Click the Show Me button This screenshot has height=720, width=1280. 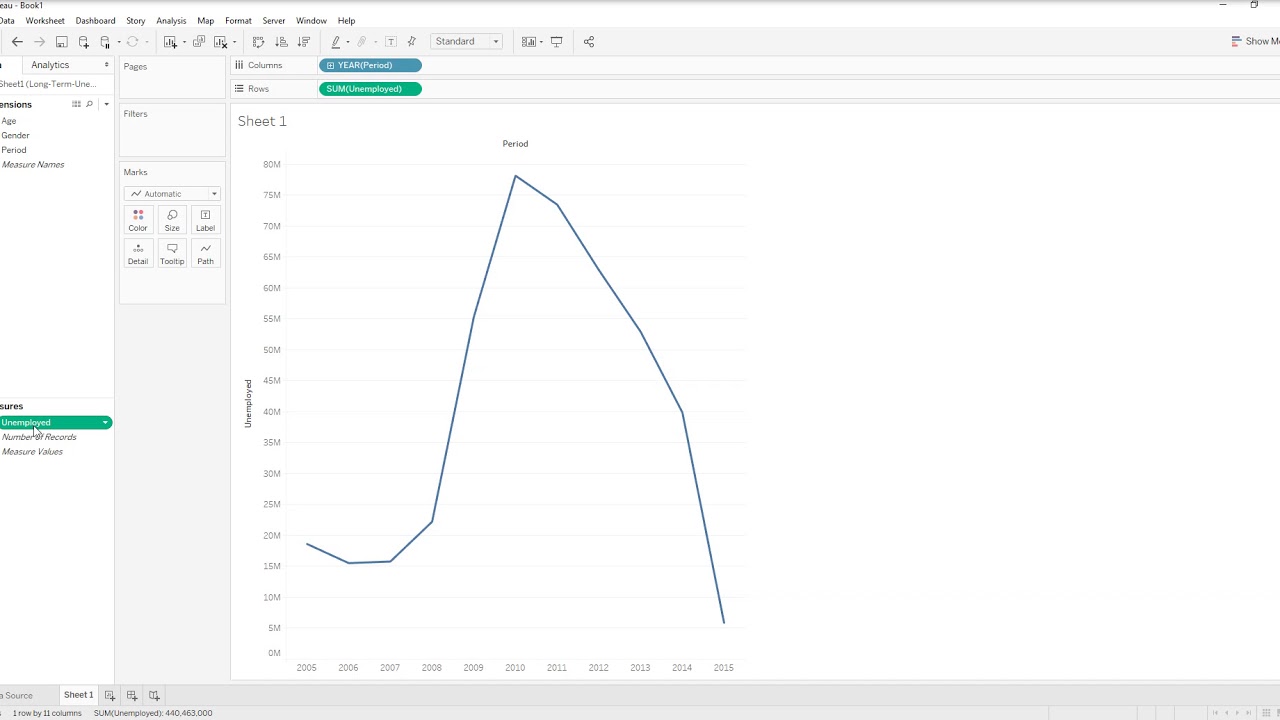1255,42
